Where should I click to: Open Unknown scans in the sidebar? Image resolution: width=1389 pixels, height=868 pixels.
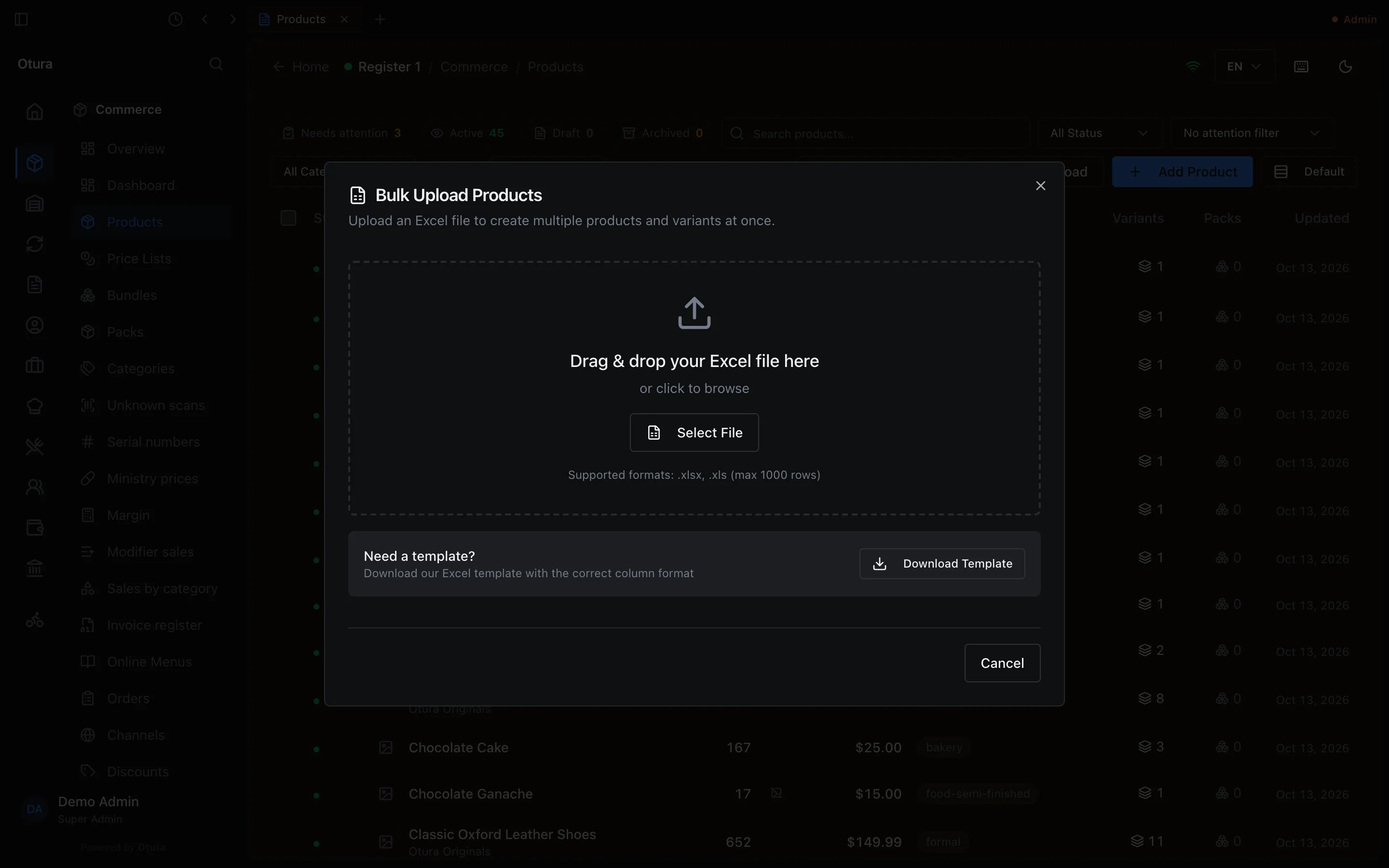pos(151,405)
